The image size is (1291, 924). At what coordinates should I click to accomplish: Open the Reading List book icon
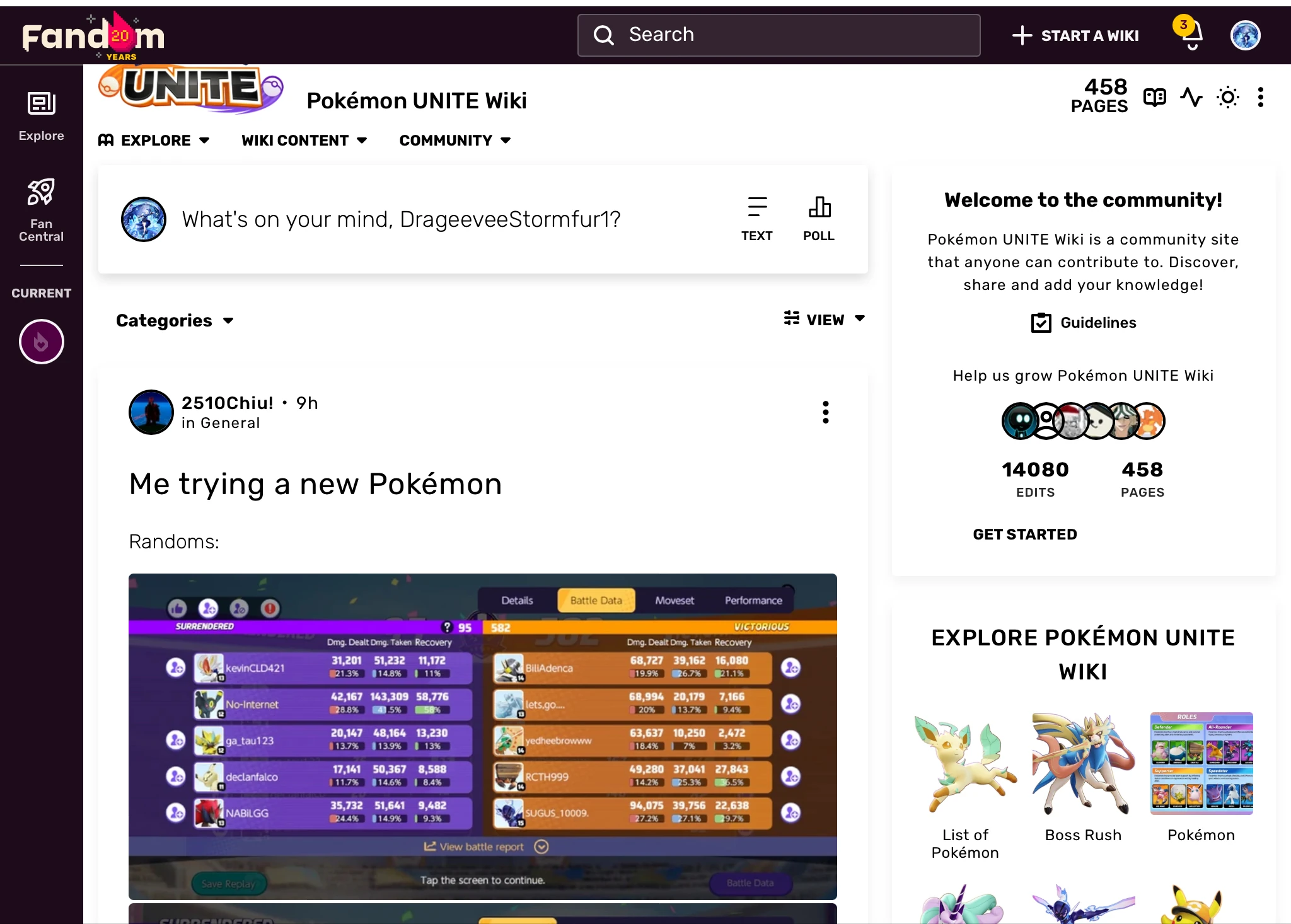(1155, 96)
